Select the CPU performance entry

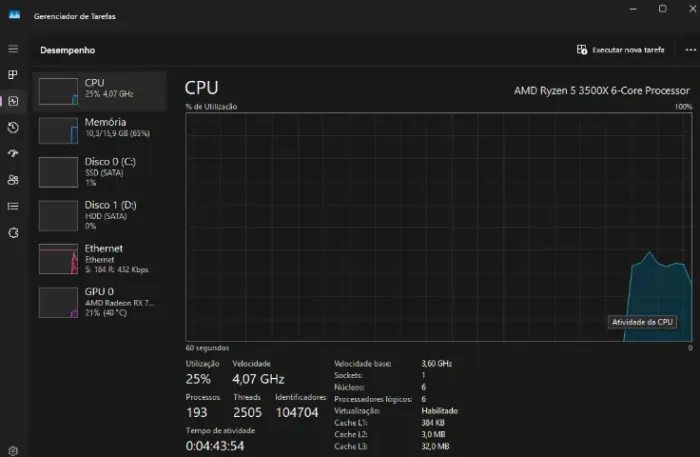coord(100,91)
